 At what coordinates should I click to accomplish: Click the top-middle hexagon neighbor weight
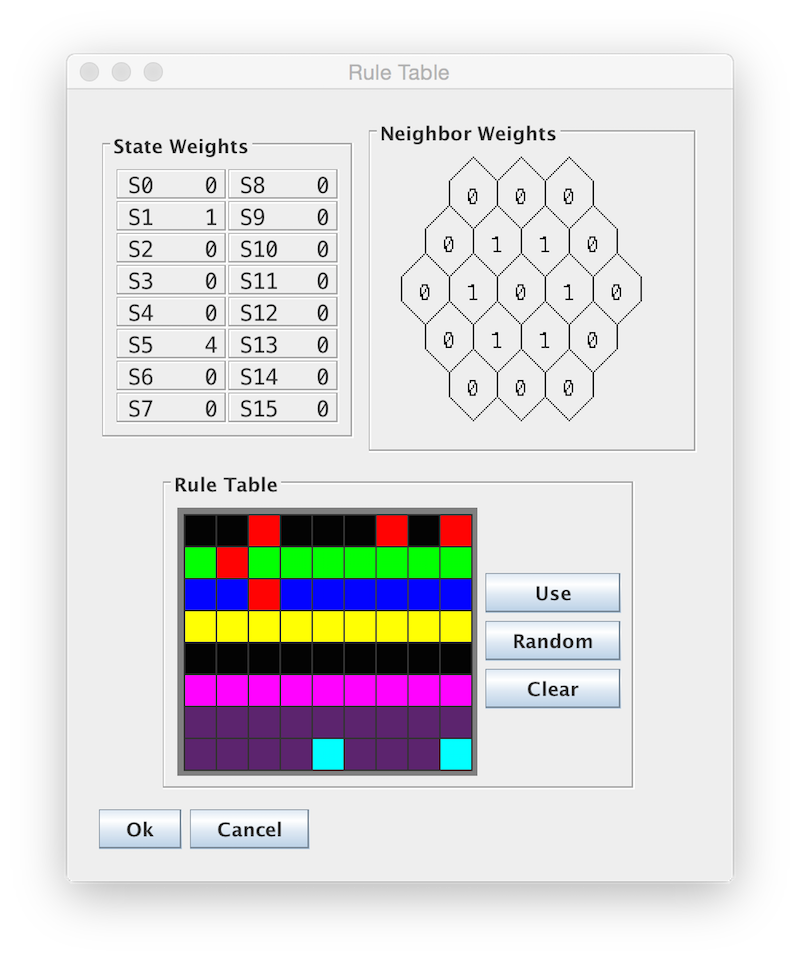coord(520,196)
